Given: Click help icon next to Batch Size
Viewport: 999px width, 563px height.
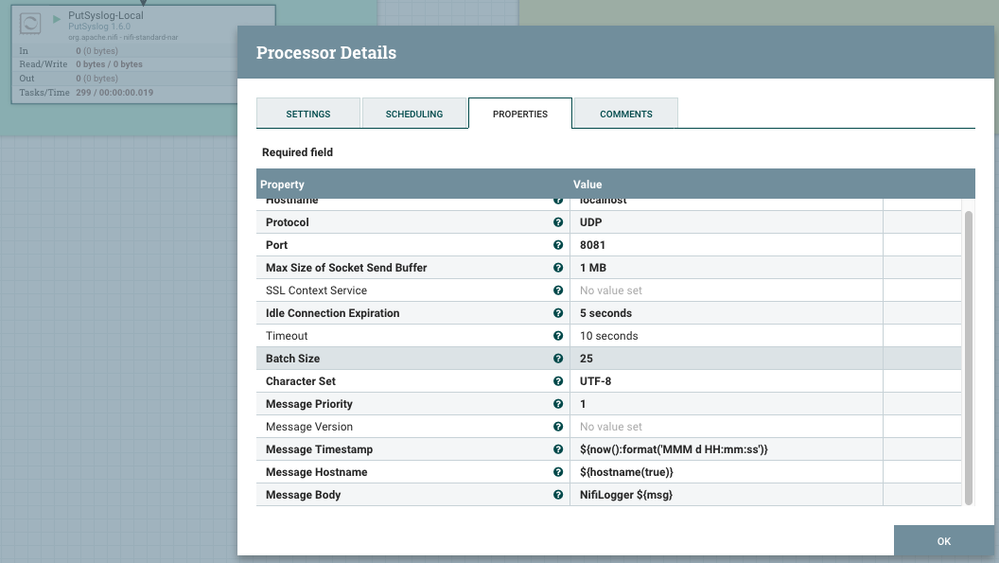Looking at the screenshot, I should pos(558,359).
